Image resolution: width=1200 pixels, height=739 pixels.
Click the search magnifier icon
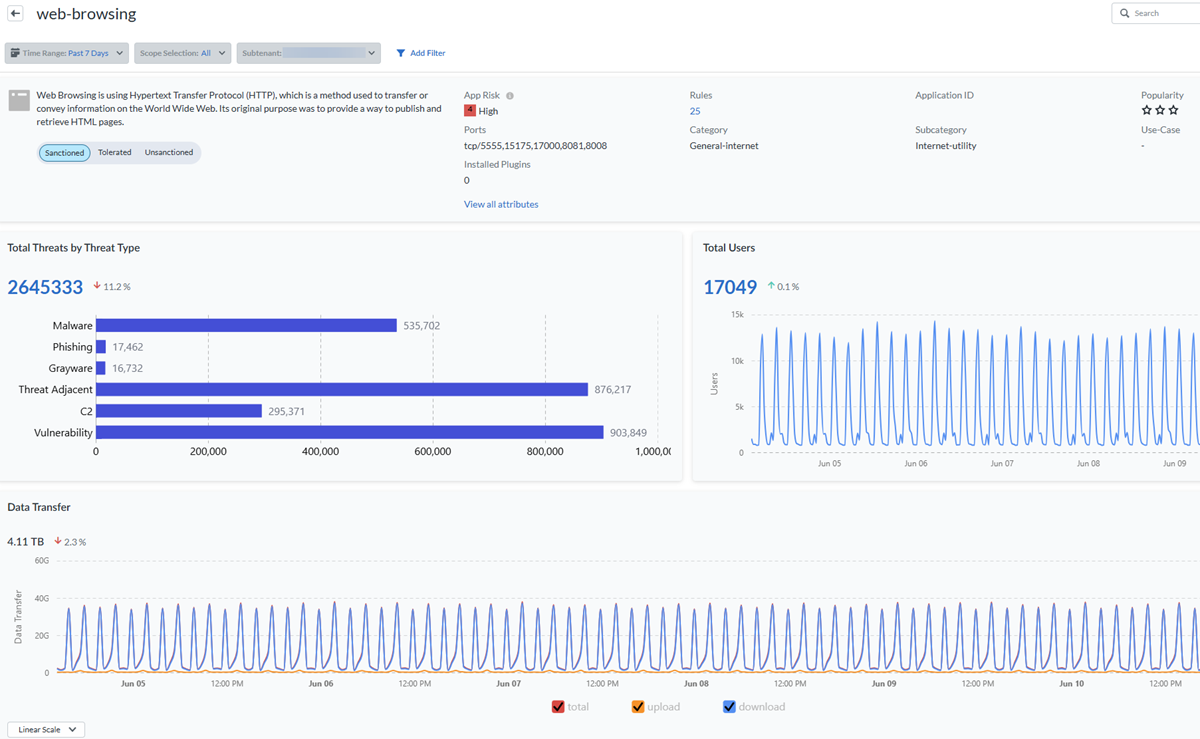pos(1125,13)
